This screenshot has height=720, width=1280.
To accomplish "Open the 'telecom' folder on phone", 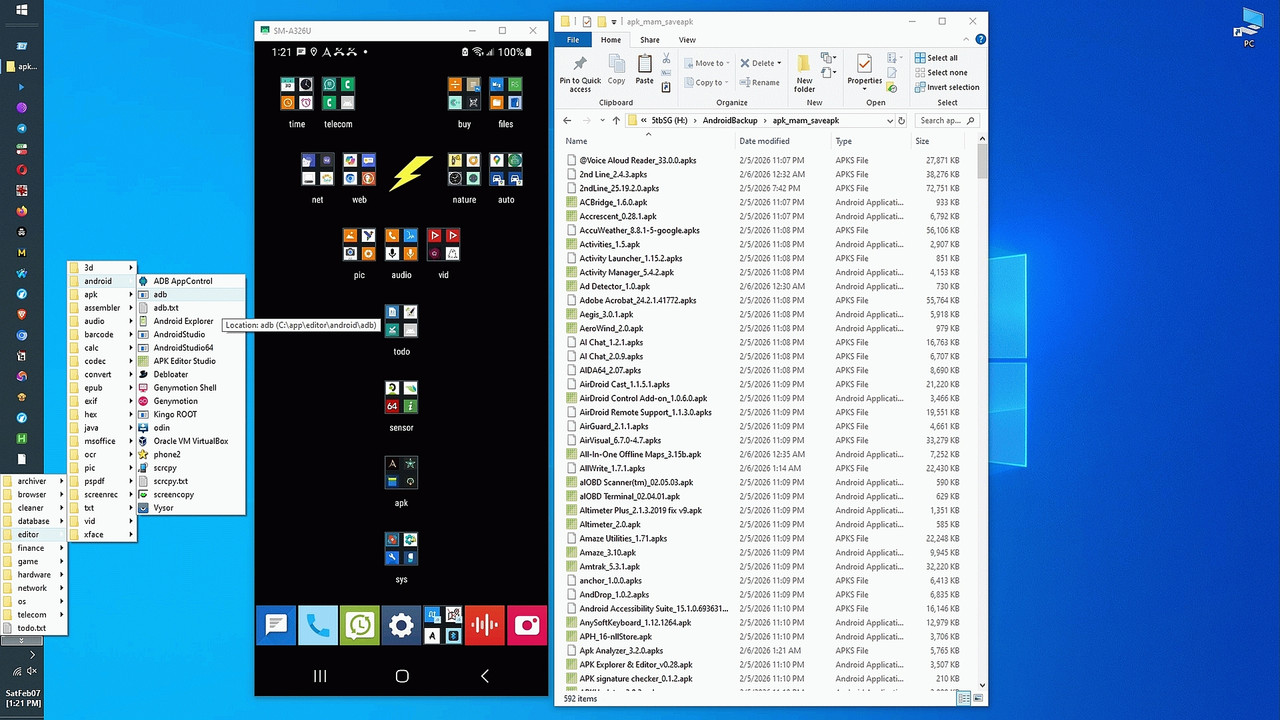I will pyautogui.click(x=338, y=102).
